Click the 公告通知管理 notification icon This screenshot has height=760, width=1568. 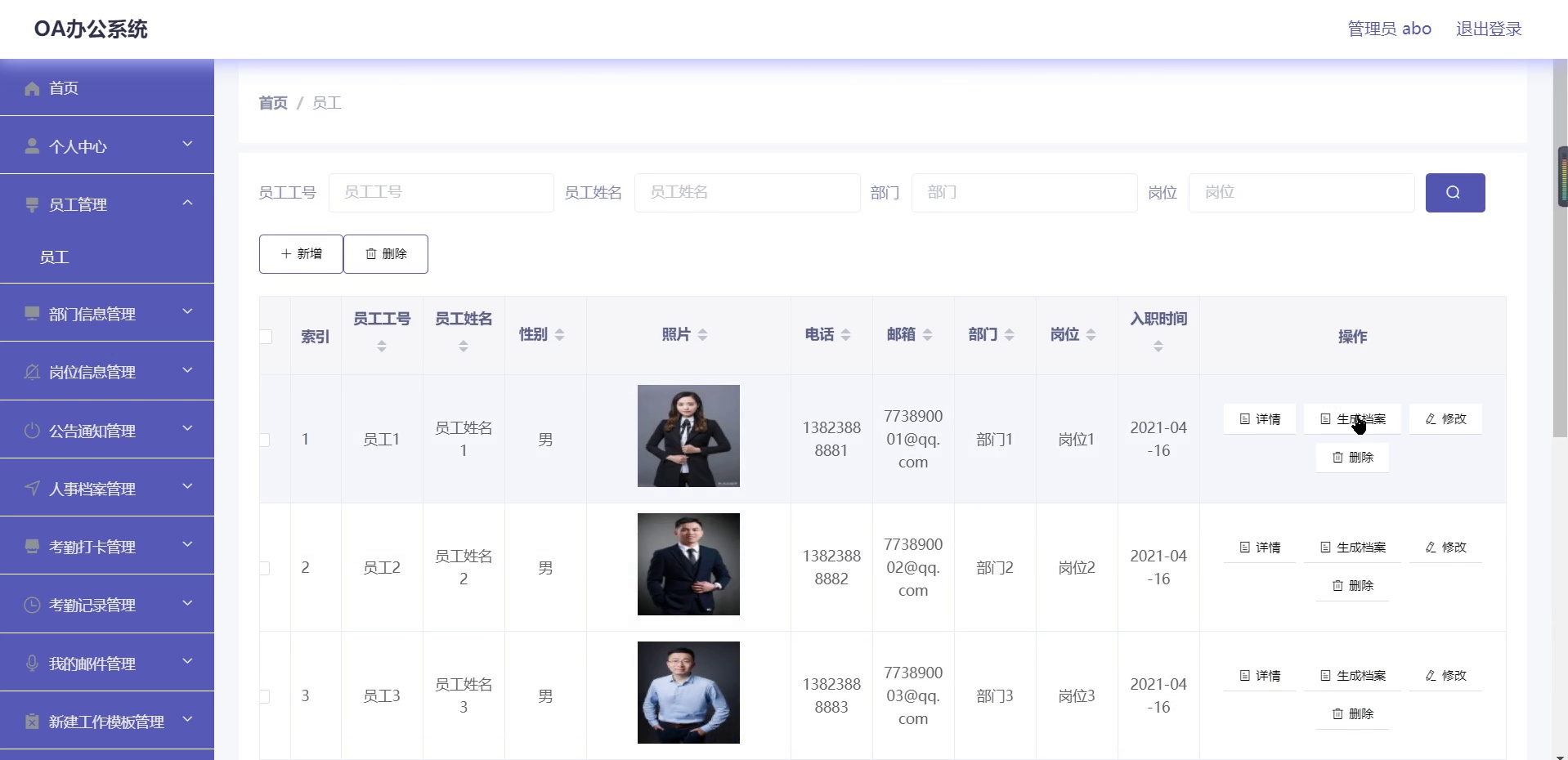[x=32, y=431]
